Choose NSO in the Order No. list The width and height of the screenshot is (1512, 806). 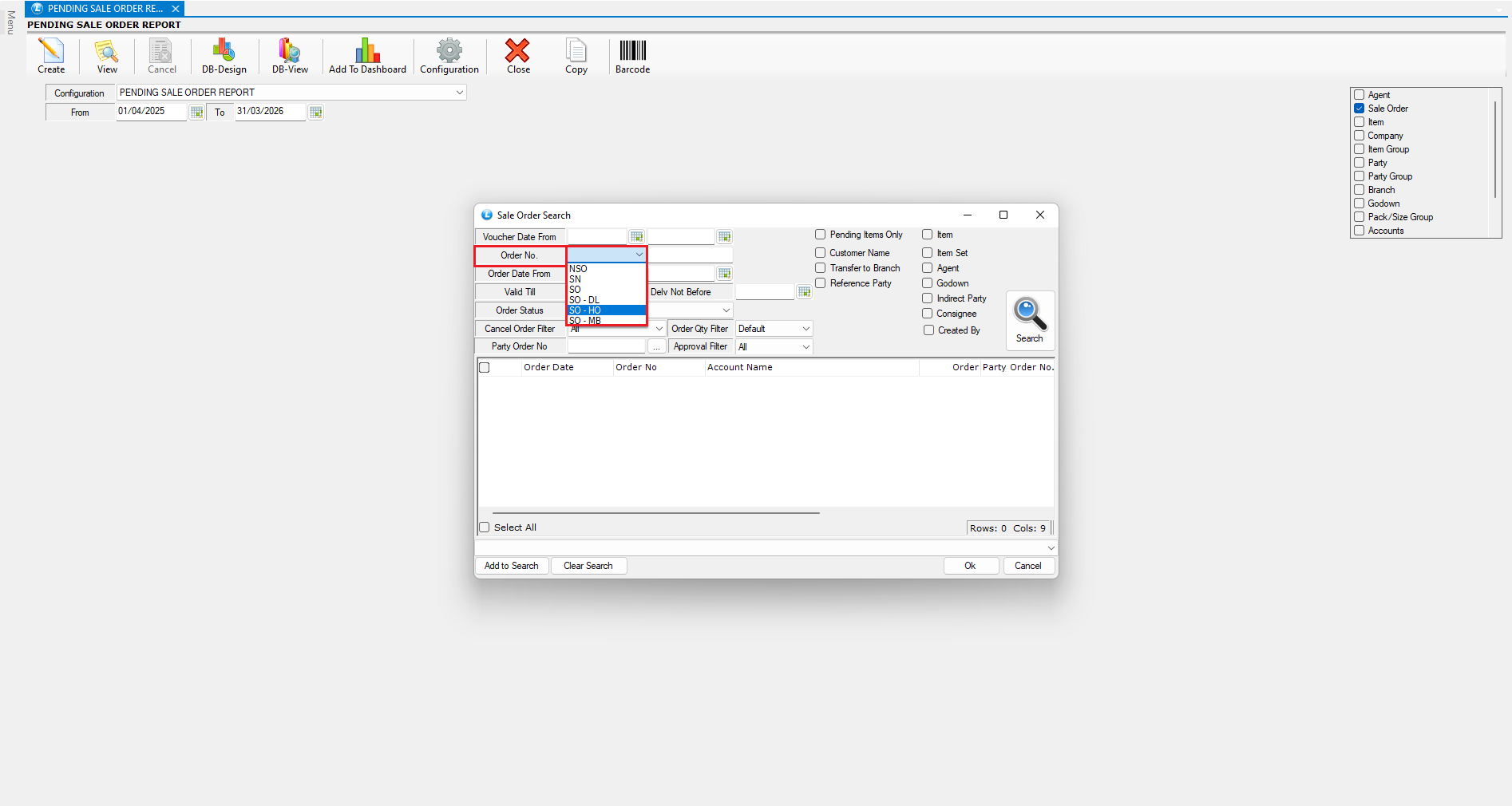(x=579, y=269)
